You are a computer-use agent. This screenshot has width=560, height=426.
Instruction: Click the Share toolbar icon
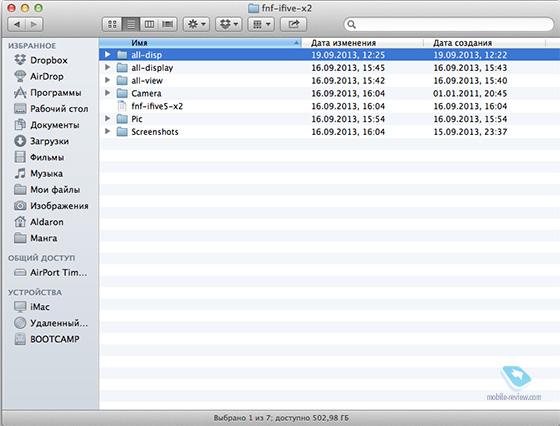(x=293, y=24)
